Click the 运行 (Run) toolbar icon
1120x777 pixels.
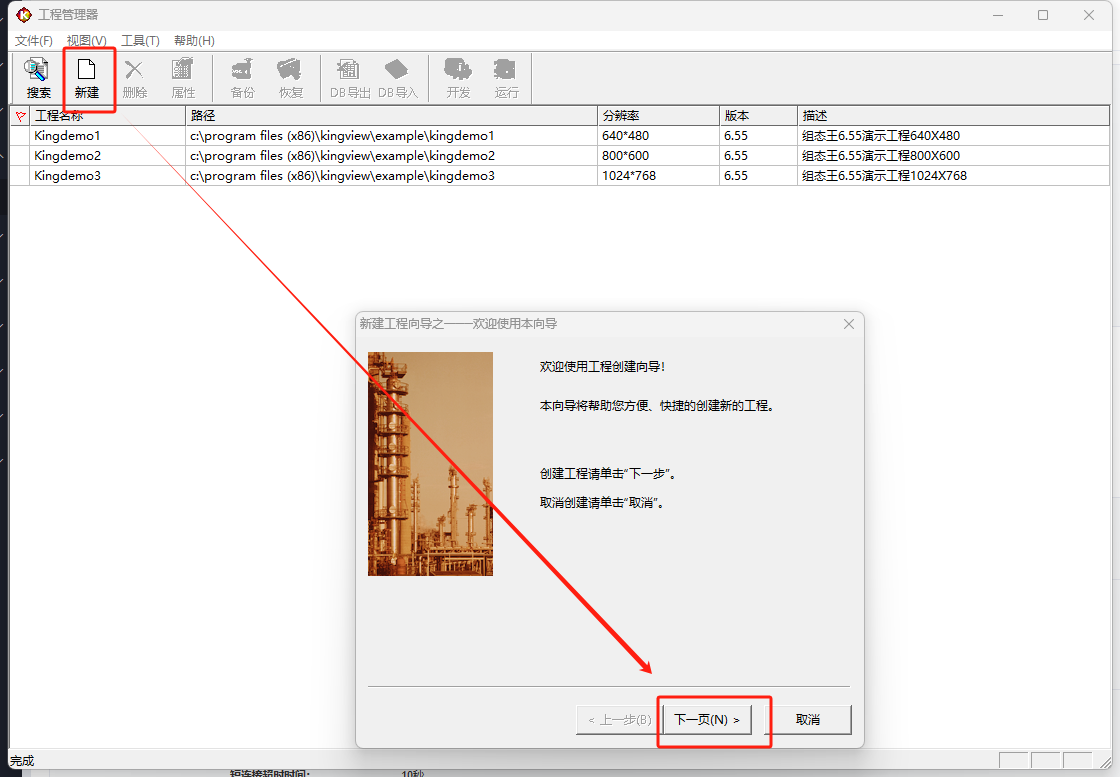coord(506,78)
